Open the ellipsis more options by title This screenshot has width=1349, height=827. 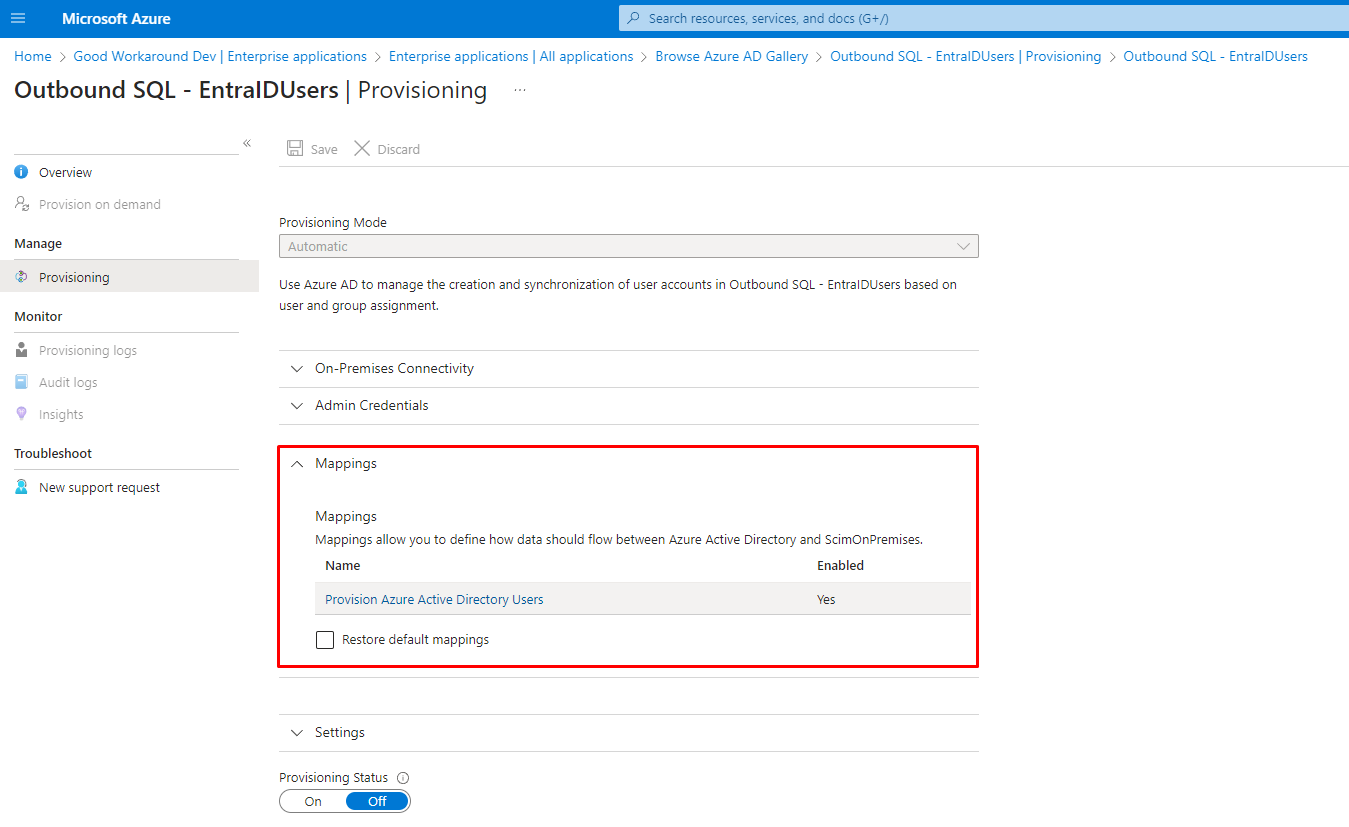click(x=519, y=90)
